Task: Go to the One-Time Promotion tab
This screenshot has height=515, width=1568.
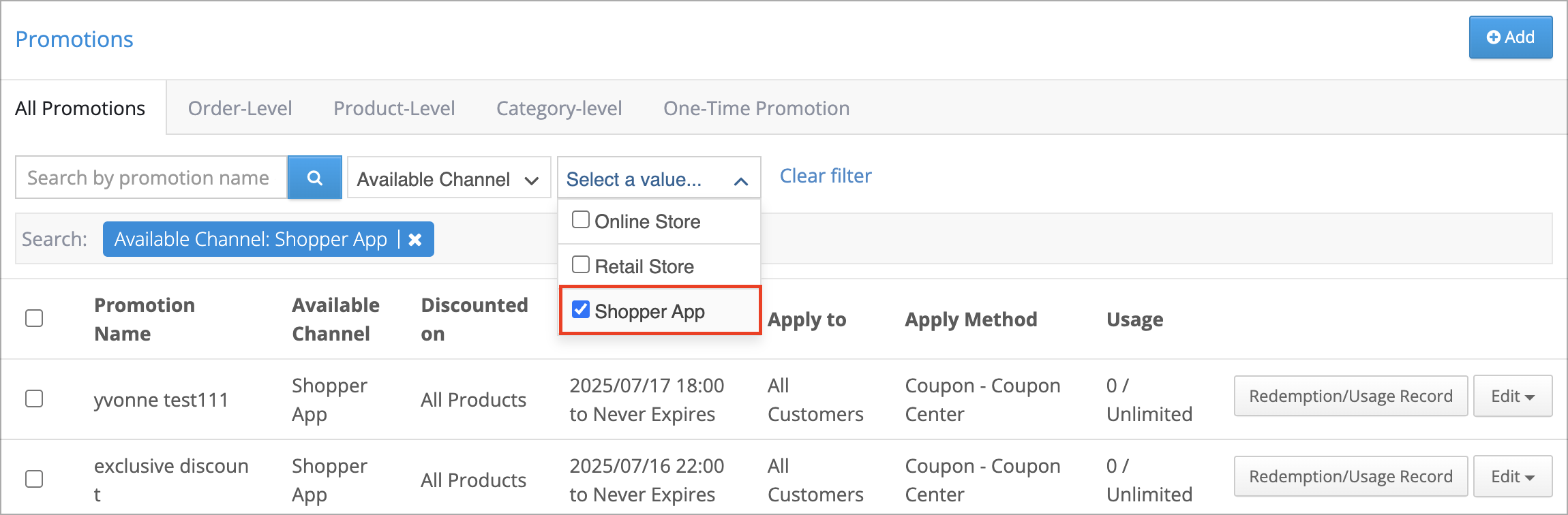Action: point(756,108)
